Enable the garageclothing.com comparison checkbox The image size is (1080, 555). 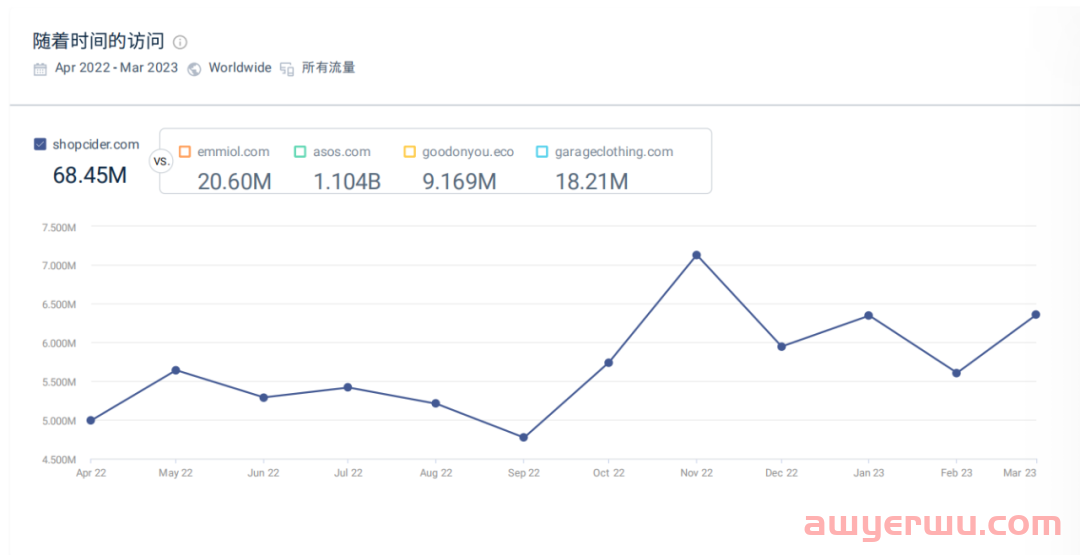(542, 151)
